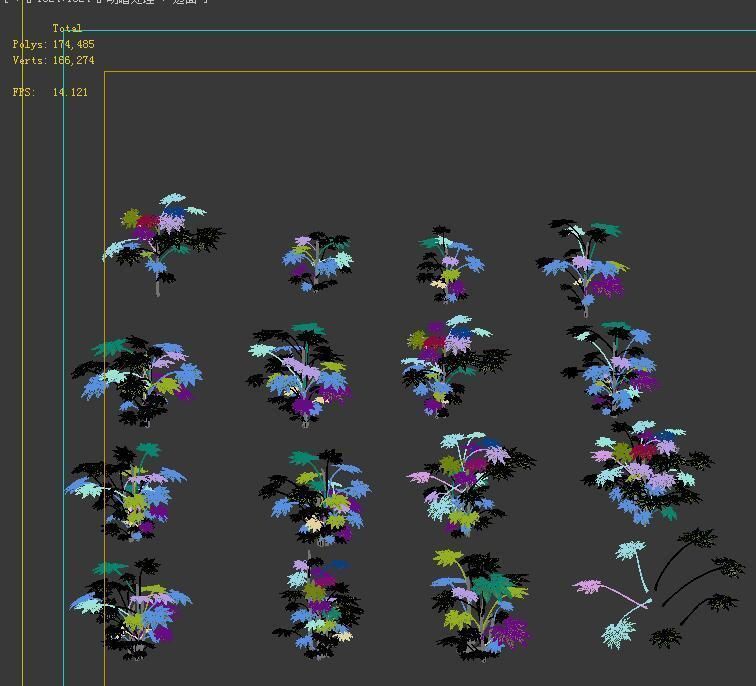756x686 pixels.
Task: Select the plant in row three, column two
Action: pos(315,497)
